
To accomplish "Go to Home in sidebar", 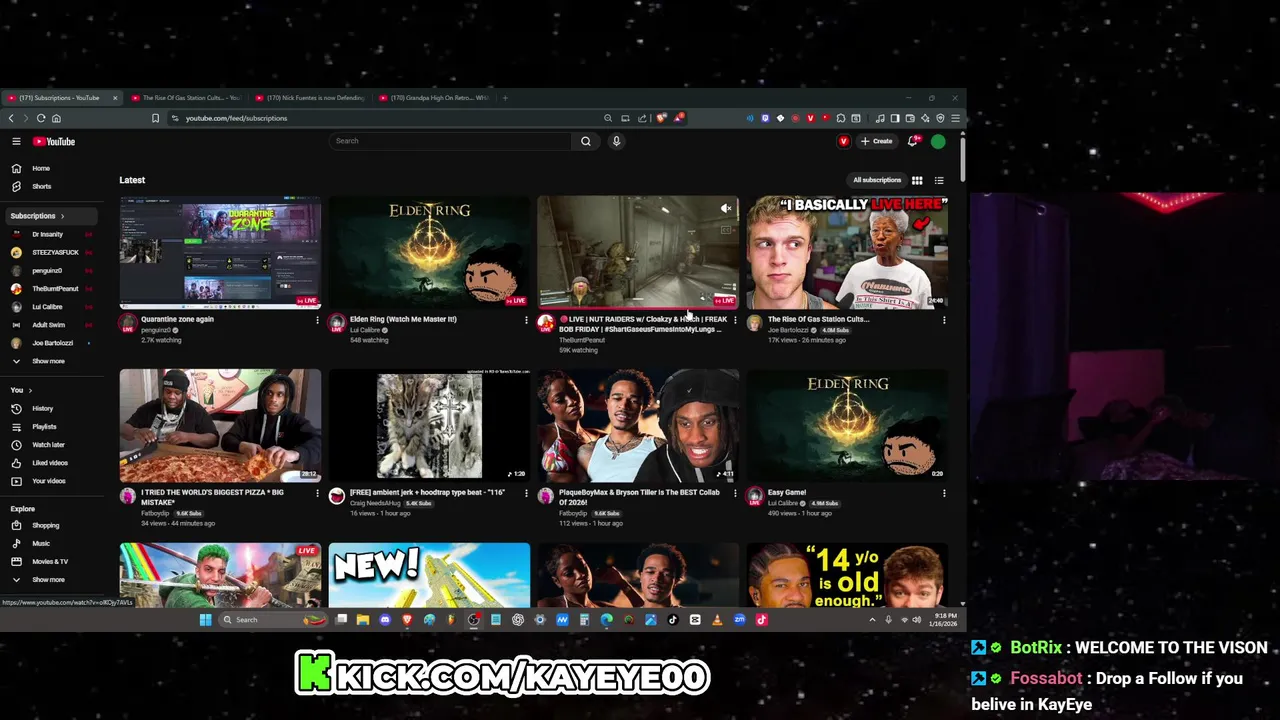I will coord(52,168).
